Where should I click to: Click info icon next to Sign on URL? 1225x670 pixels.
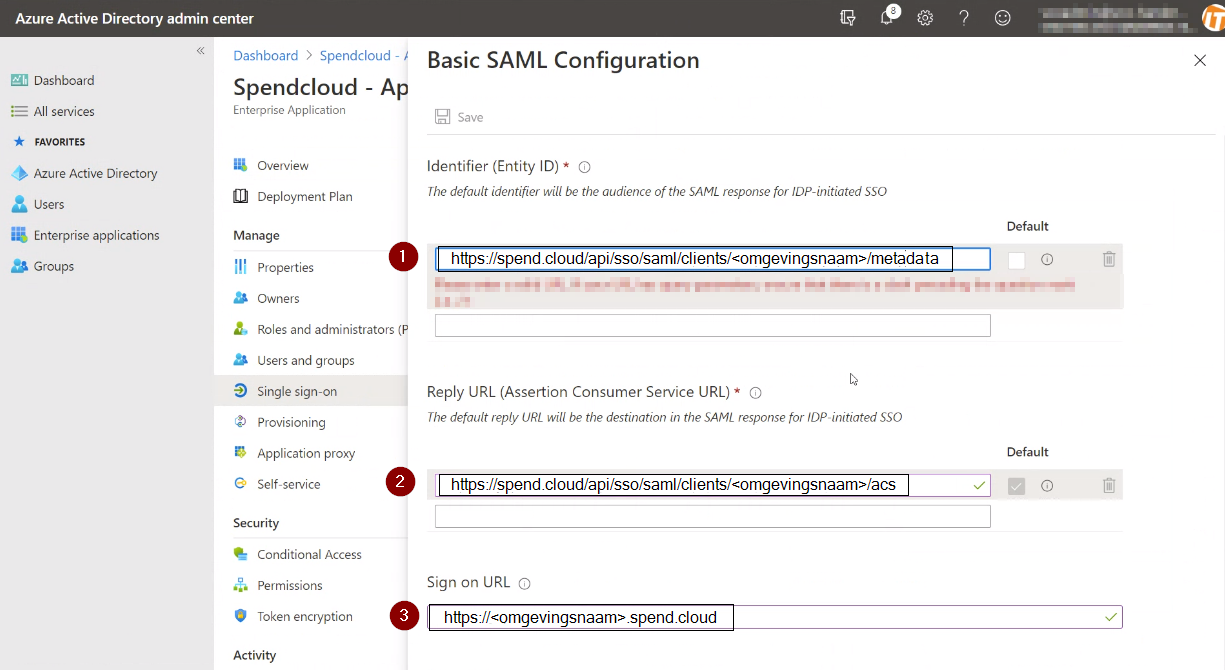(525, 583)
